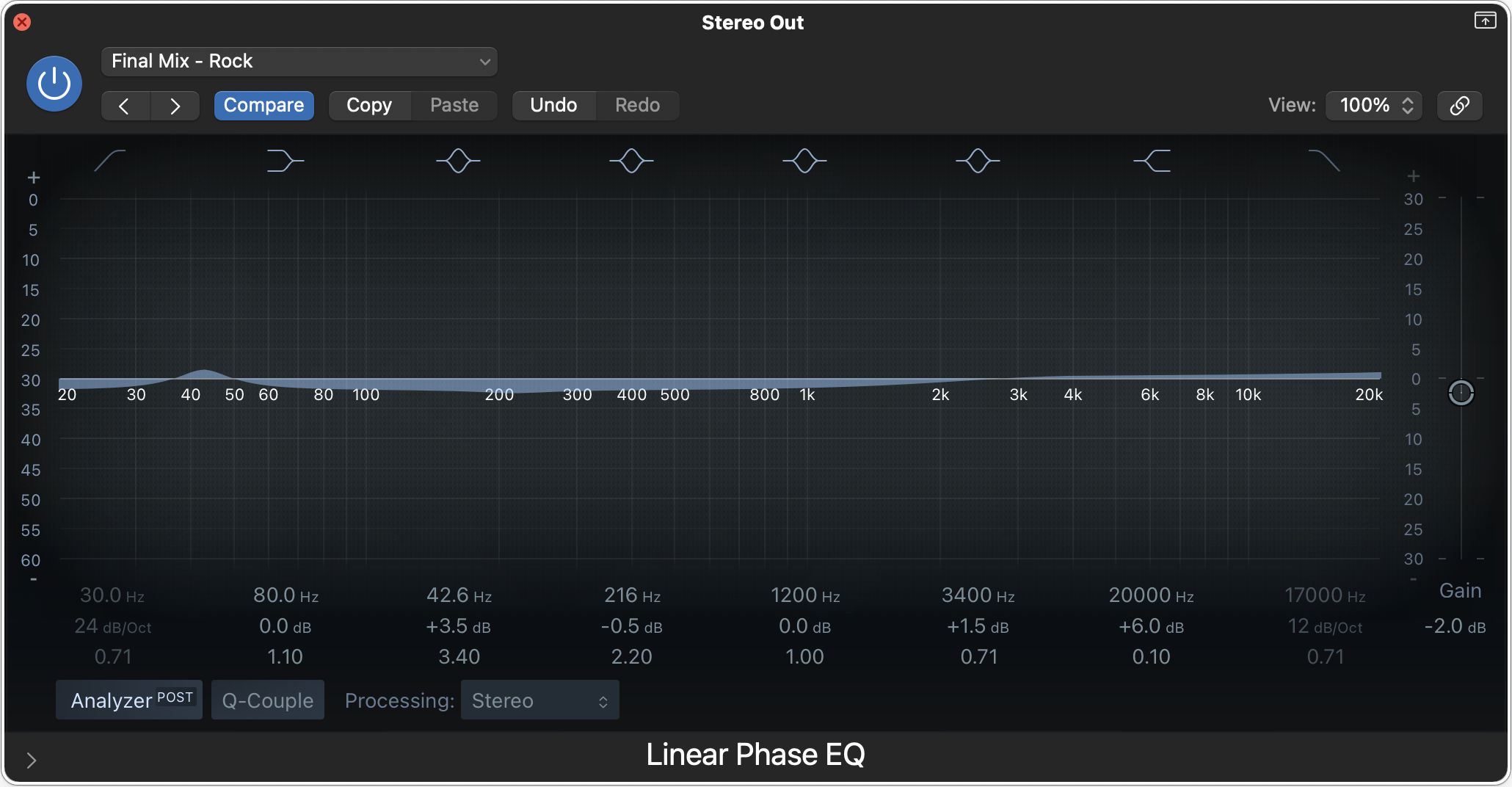The width and height of the screenshot is (1512, 787).
Task: Click the left analyzer scale minus icon
Action: (33, 579)
